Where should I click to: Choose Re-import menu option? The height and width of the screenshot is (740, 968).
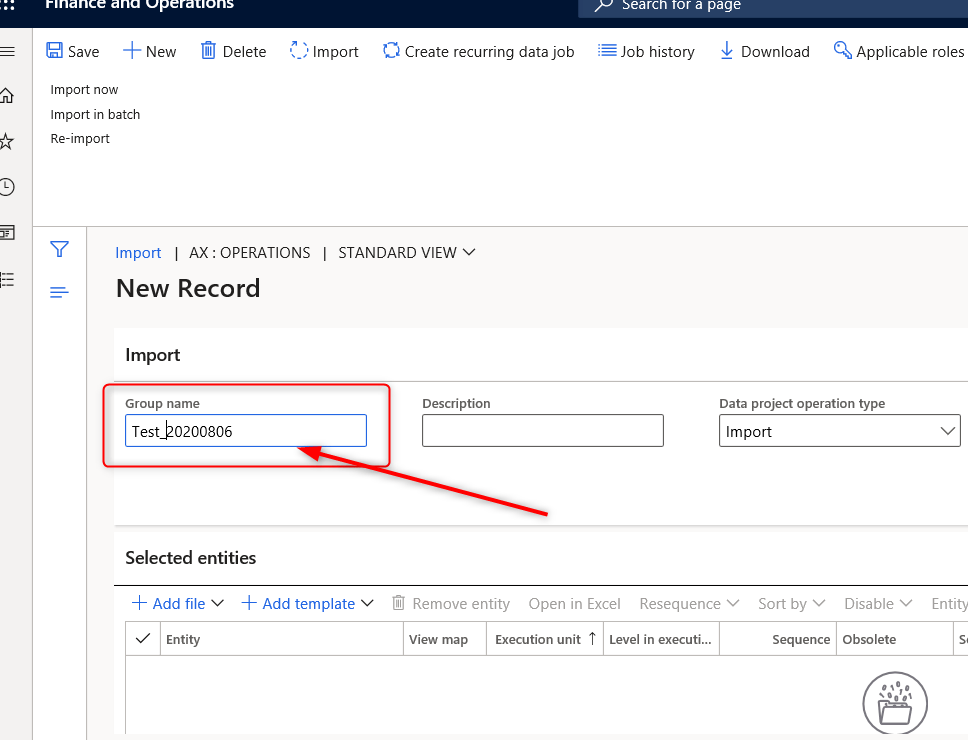pos(80,139)
